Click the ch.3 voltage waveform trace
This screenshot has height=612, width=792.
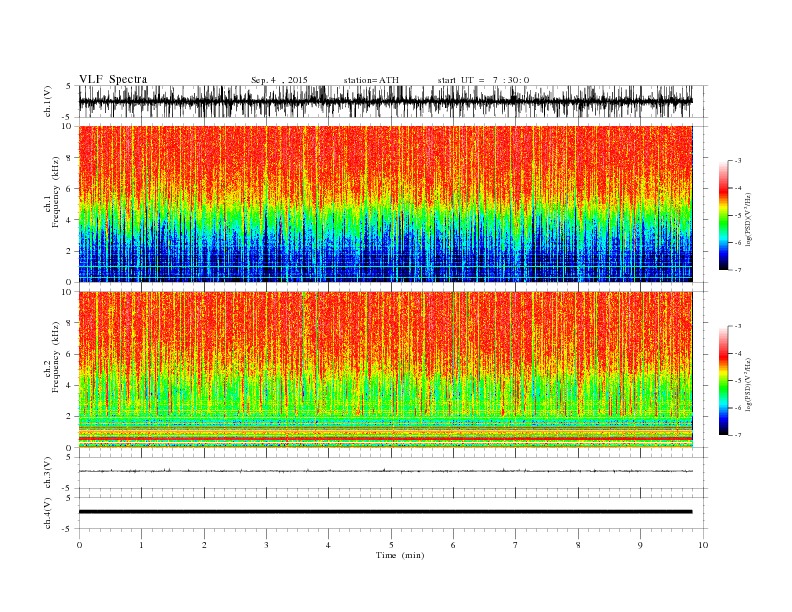(x=385, y=471)
